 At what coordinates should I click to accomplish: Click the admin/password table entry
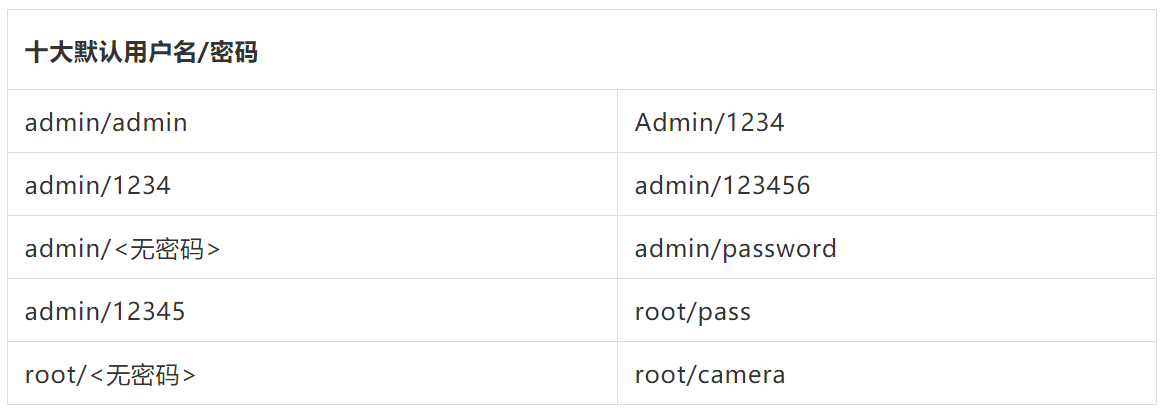point(735,249)
